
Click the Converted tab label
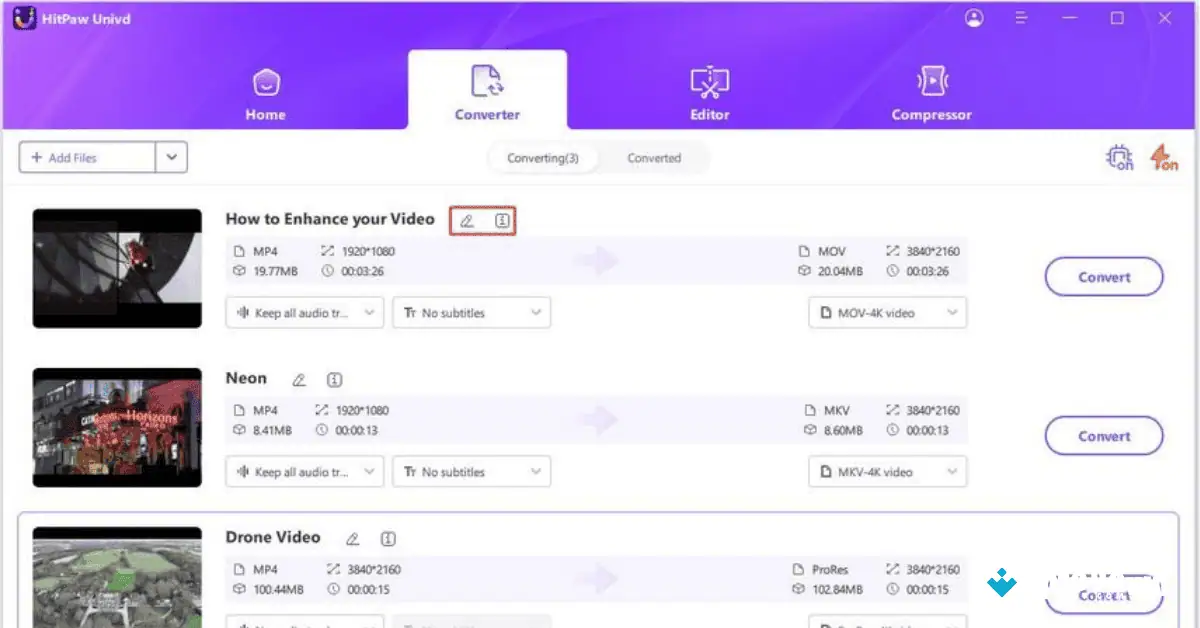654,157
